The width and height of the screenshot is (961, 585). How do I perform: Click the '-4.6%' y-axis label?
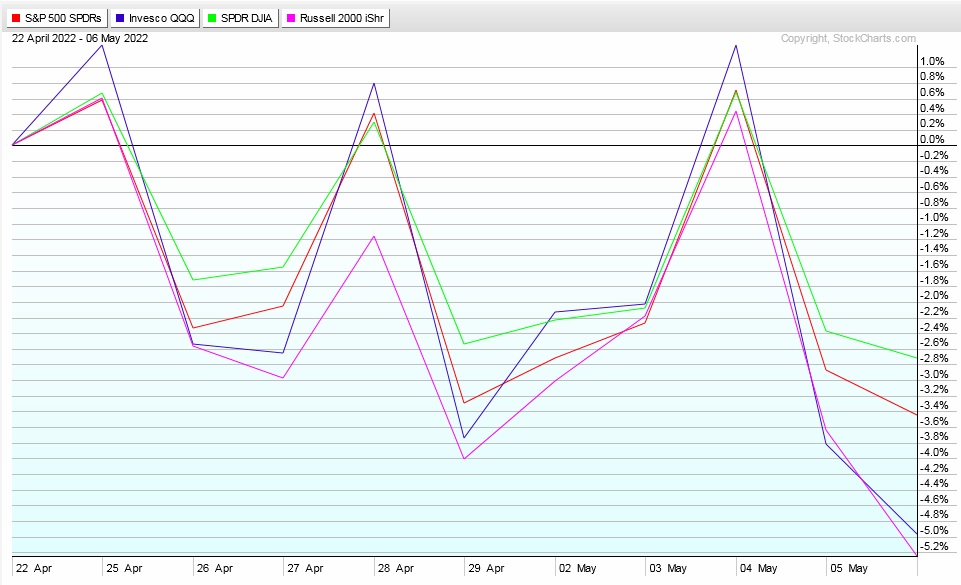[934, 499]
